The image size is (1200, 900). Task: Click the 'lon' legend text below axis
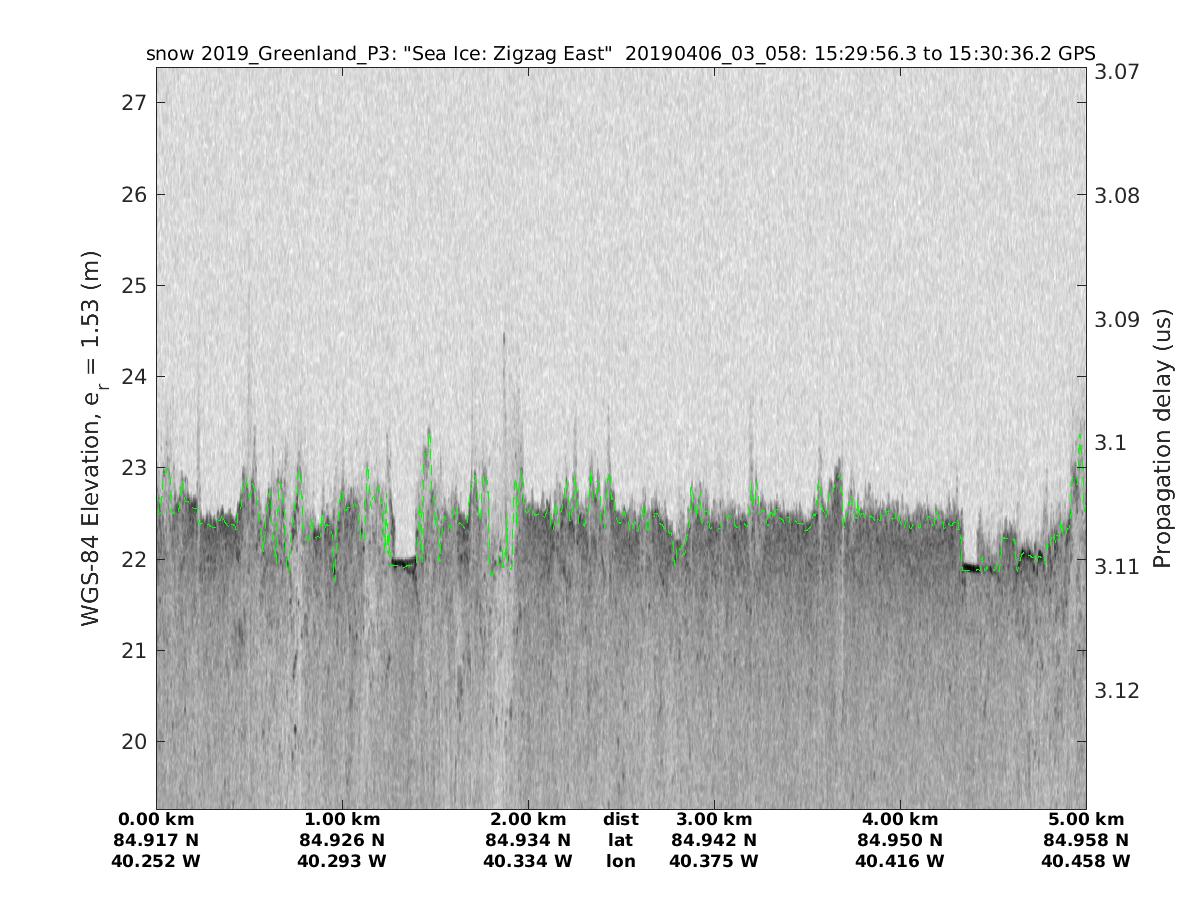click(621, 861)
